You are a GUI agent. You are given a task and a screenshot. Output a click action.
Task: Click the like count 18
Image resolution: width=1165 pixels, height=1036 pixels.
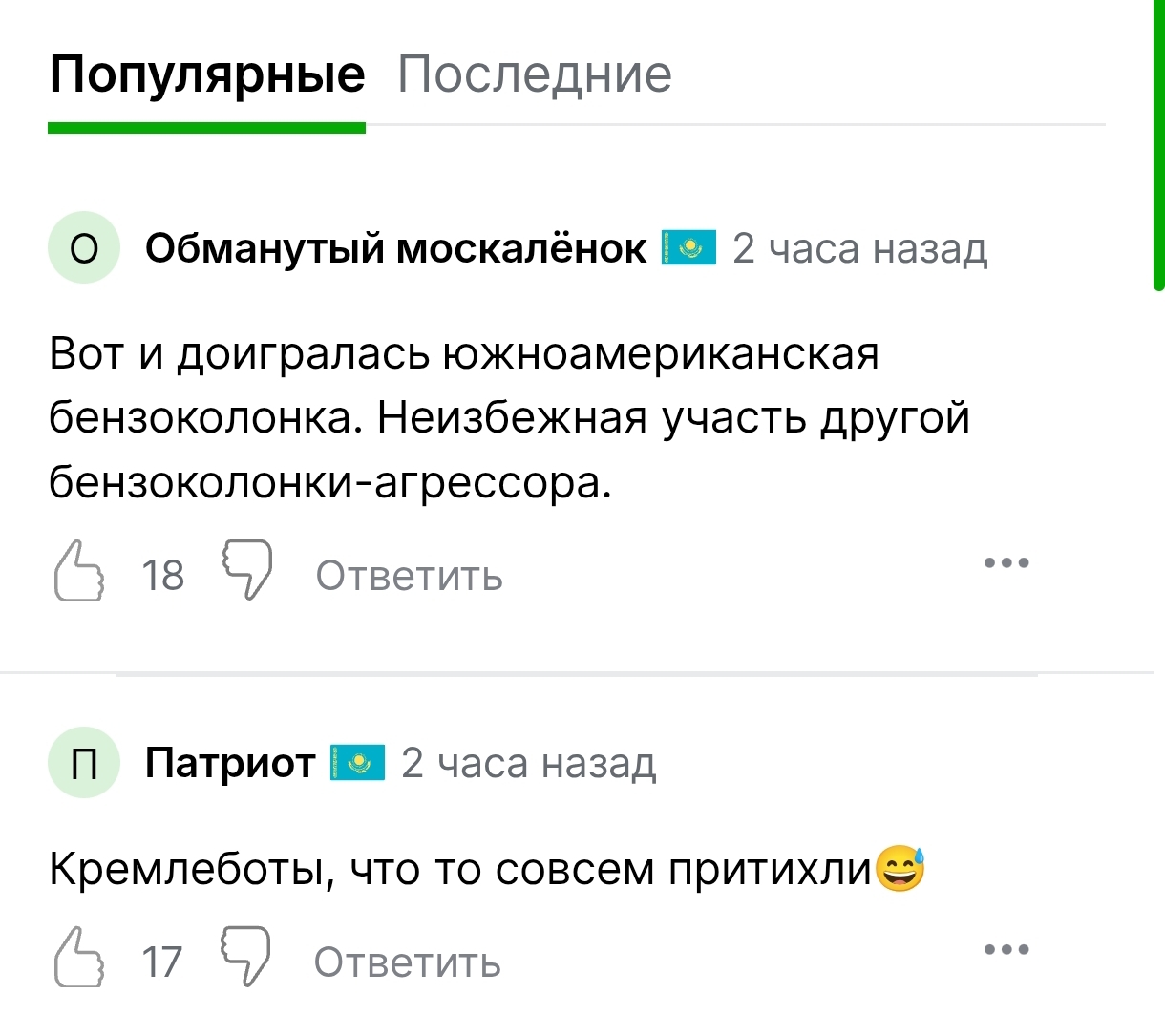click(162, 576)
